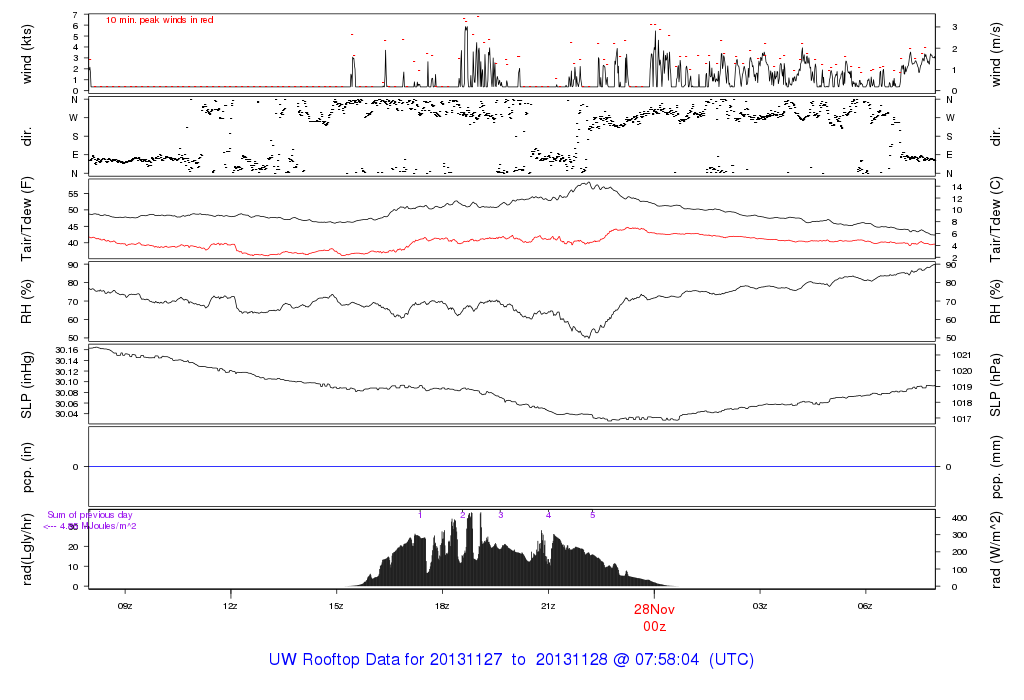The width and height of the screenshot is (1024, 700).
Task: Click the 'wind (m/s)' right axis label
Action: 995,54
